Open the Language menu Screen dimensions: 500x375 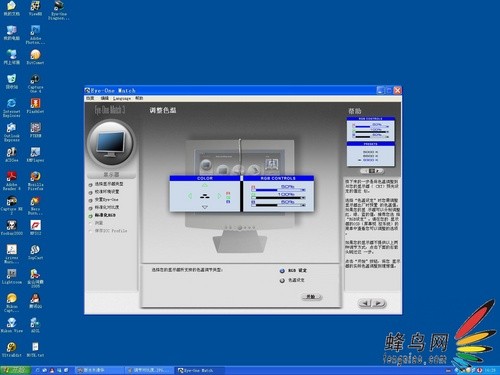click(122, 98)
